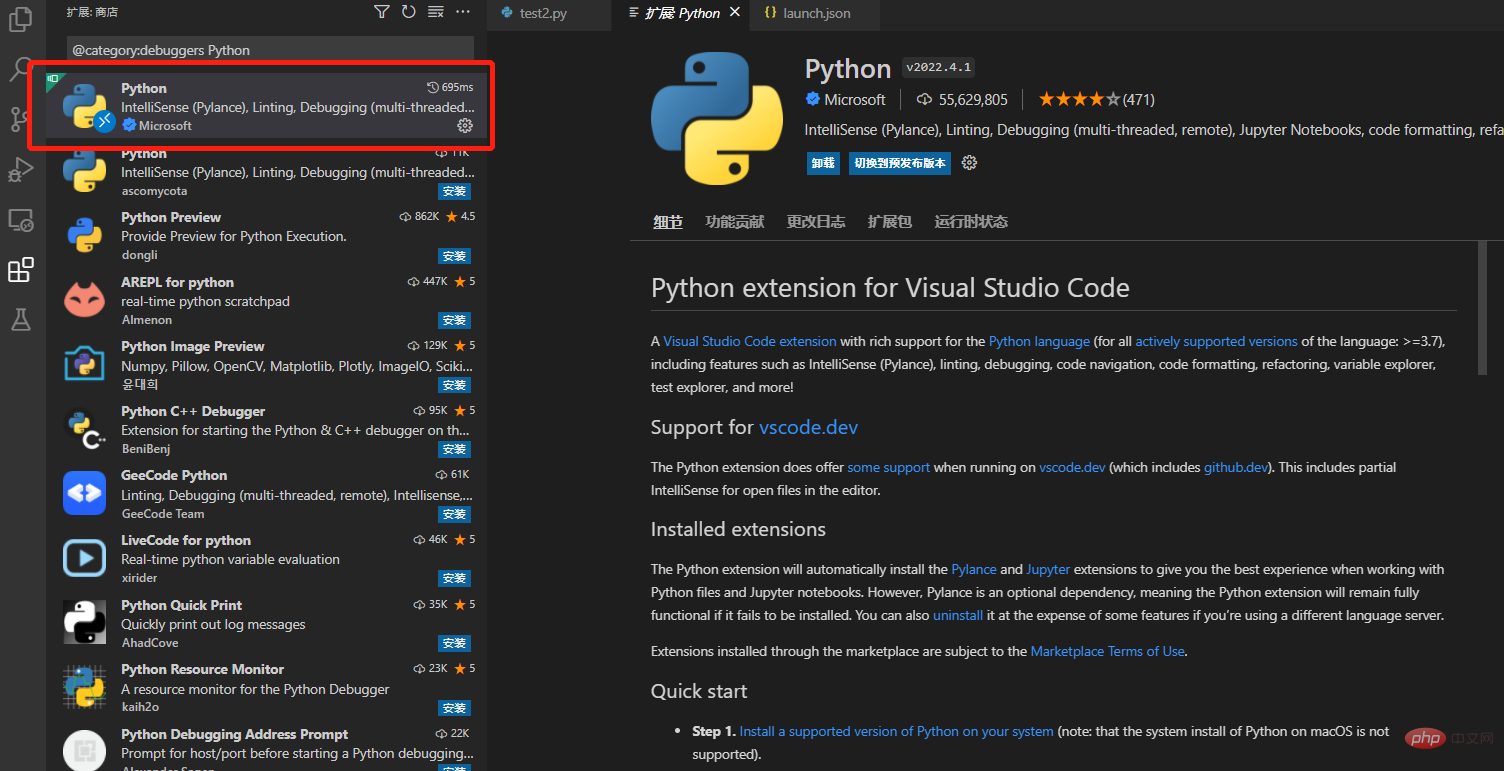Click the extension search input field
1504x771 pixels.
pos(270,50)
